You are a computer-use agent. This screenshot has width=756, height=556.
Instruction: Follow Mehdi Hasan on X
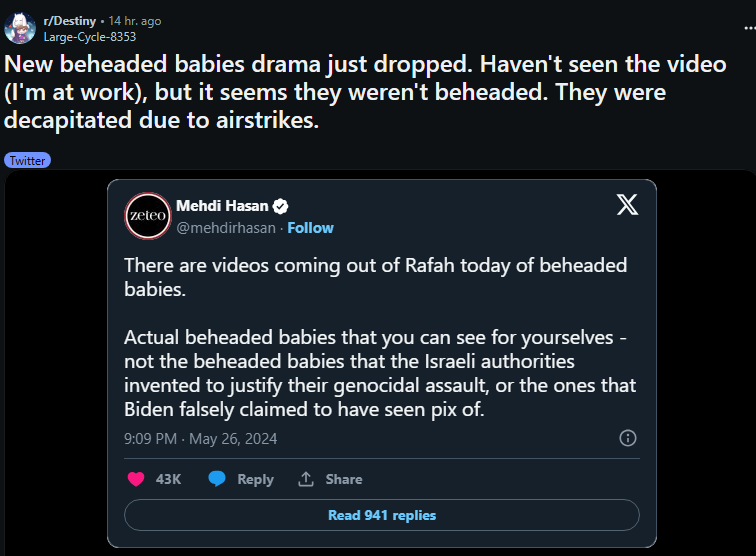point(310,228)
